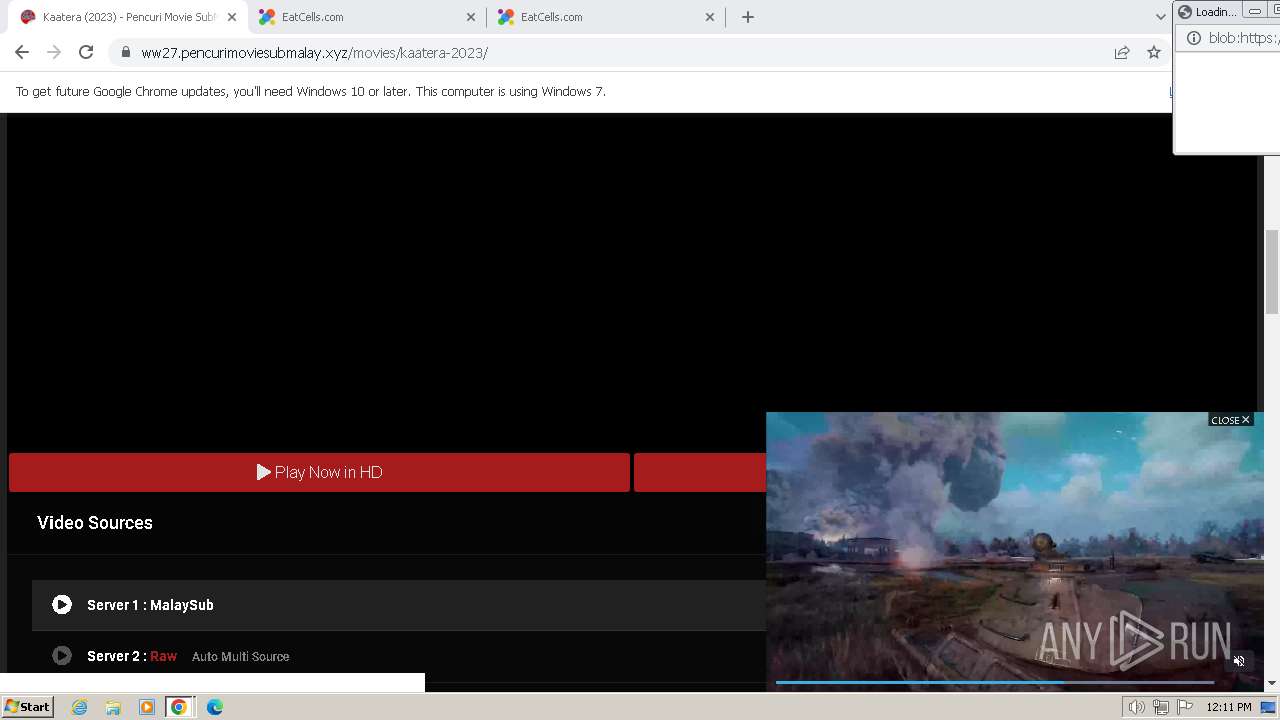
Task: Select Chrome icon in taskbar
Action: [179, 707]
